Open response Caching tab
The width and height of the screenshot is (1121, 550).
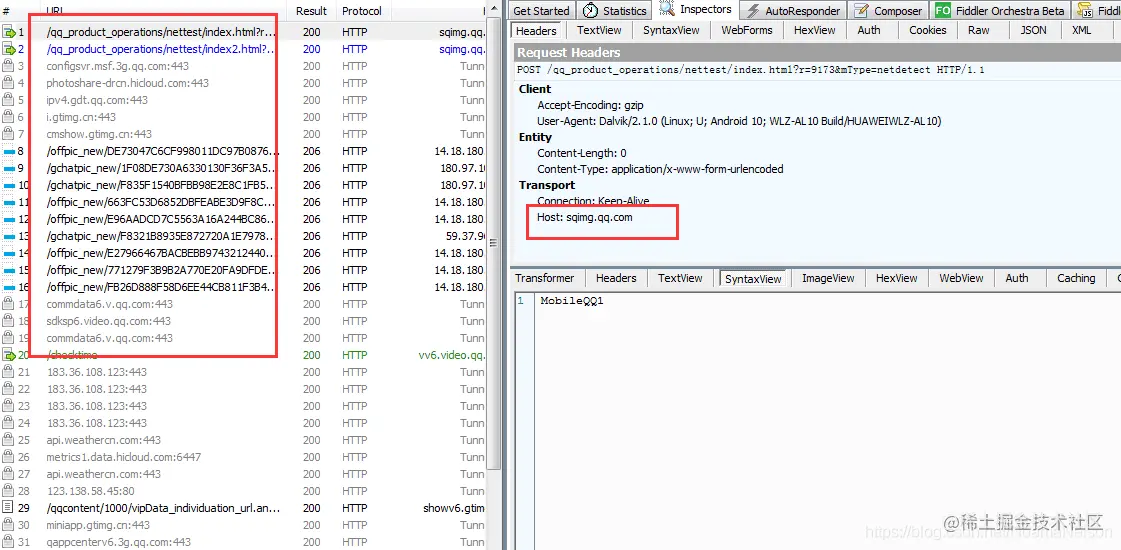pyautogui.click(x=1076, y=278)
